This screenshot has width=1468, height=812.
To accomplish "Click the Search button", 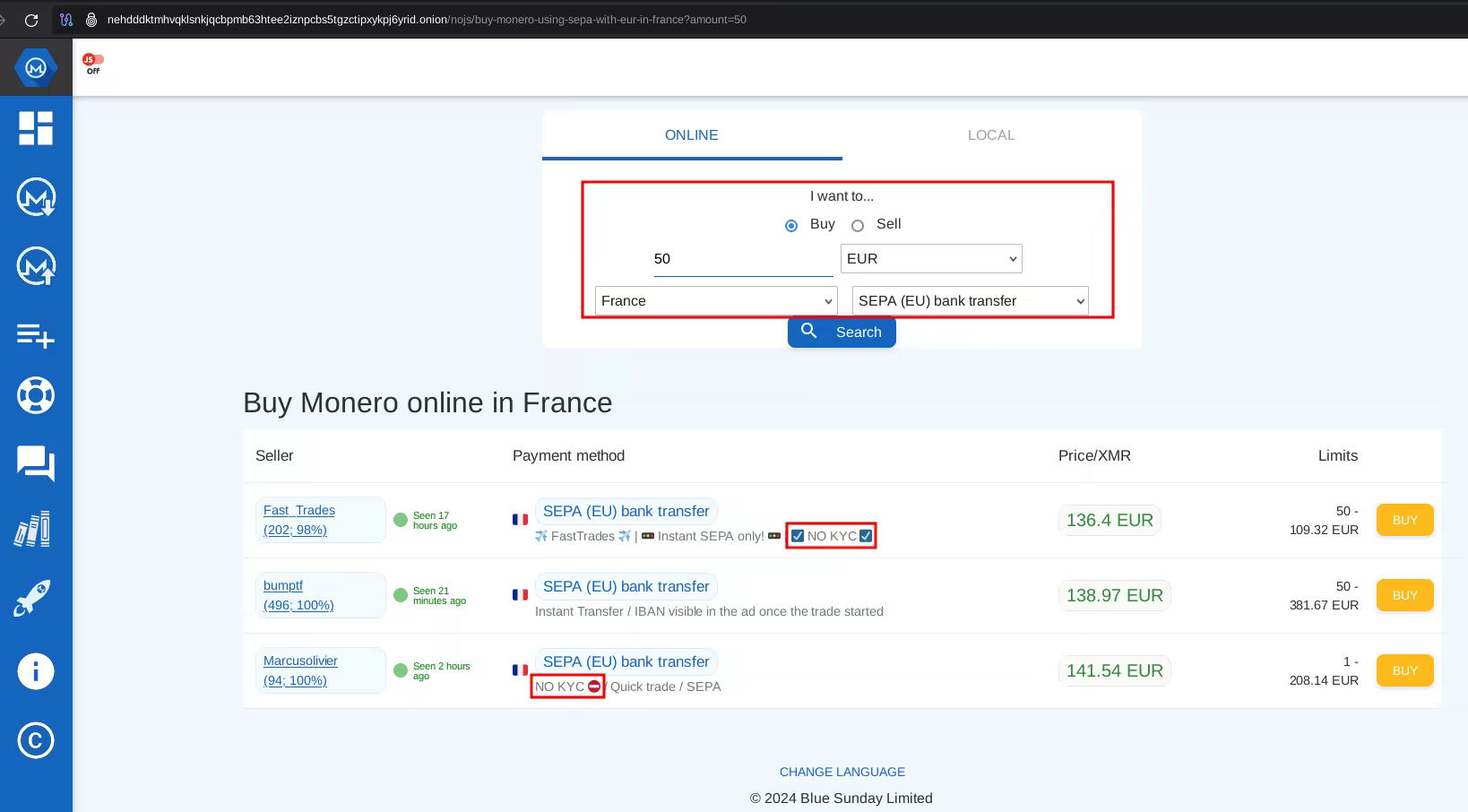I will tap(842, 332).
